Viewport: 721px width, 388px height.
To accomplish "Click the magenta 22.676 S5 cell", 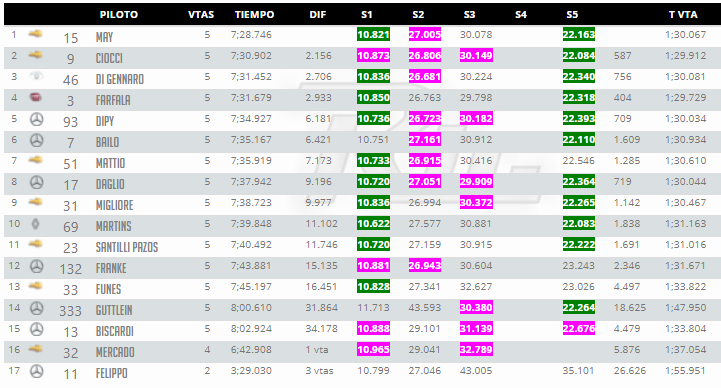I will click(x=578, y=329).
